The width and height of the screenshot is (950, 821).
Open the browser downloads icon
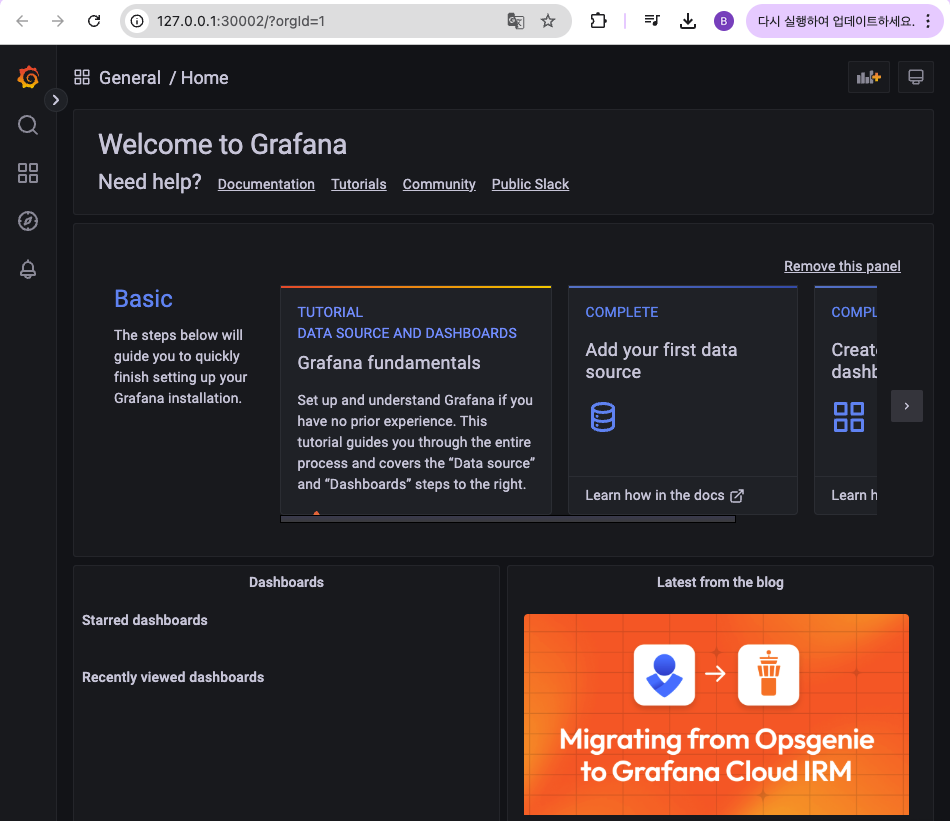(x=688, y=21)
